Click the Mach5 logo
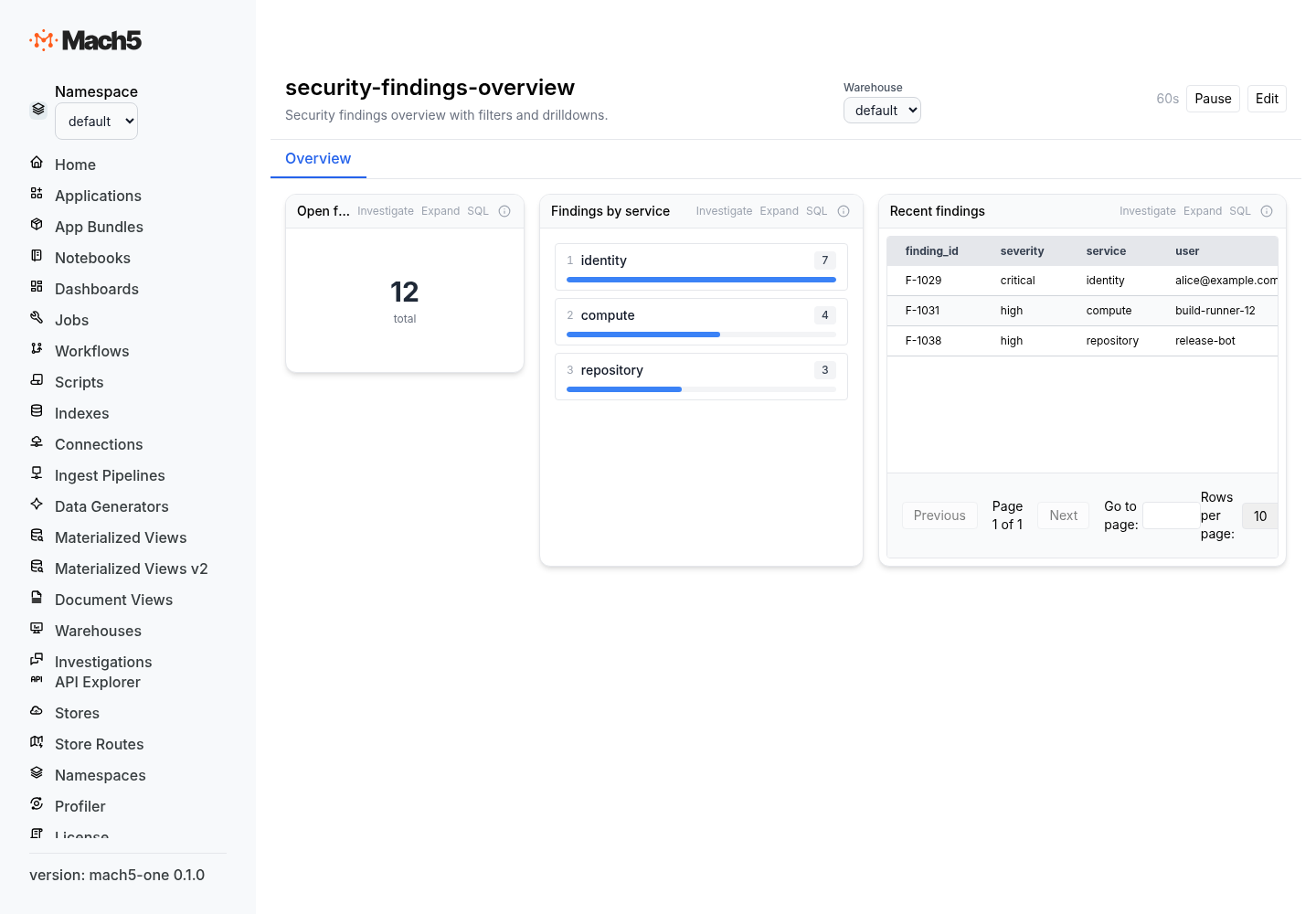The width and height of the screenshot is (1316, 914). [85, 40]
